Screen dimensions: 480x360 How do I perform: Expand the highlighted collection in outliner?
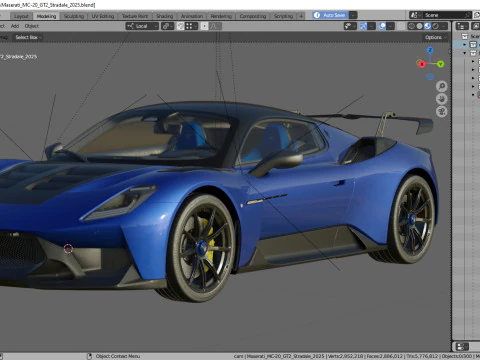point(465,45)
